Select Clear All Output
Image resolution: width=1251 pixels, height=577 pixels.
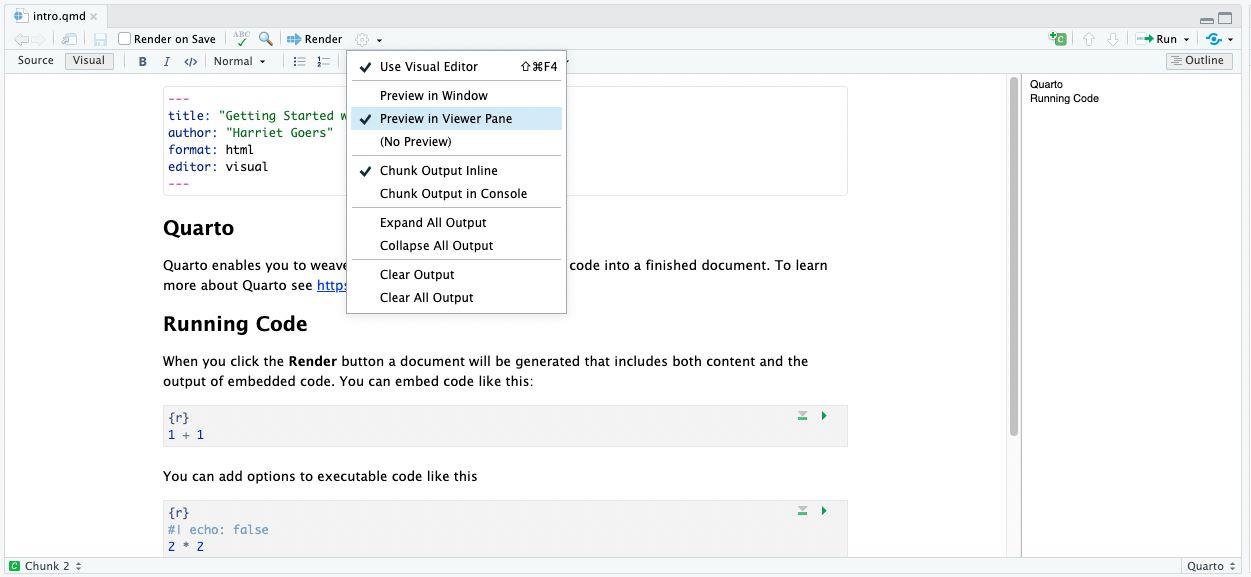[x=426, y=298]
